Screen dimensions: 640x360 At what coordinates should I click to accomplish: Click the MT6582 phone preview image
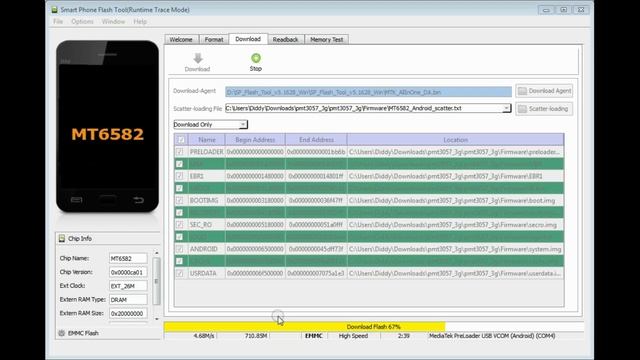click(x=107, y=127)
